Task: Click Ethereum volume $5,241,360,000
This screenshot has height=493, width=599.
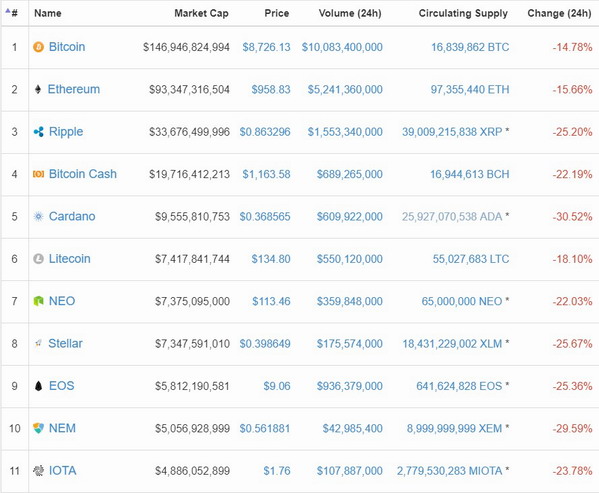Action: point(345,90)
